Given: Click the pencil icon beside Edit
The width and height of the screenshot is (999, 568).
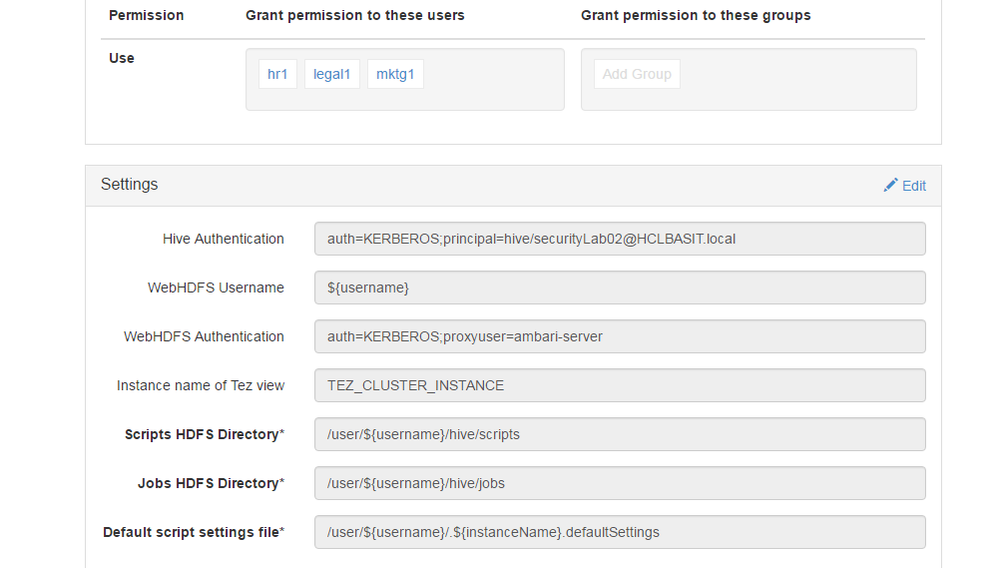Looking at the screenshot, I should tap(890, 185).
